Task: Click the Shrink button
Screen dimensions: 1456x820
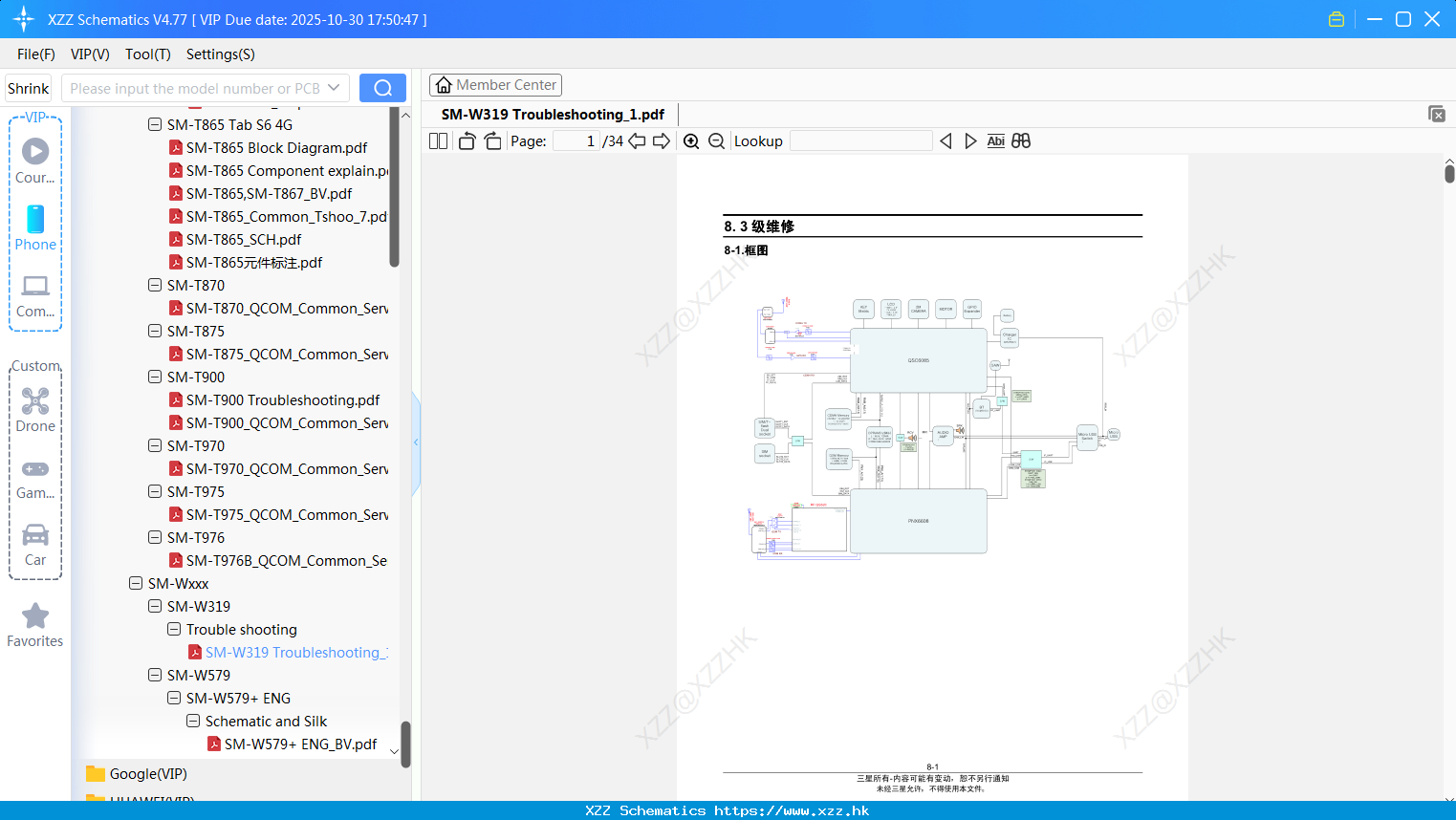Action: click(28, 88)
